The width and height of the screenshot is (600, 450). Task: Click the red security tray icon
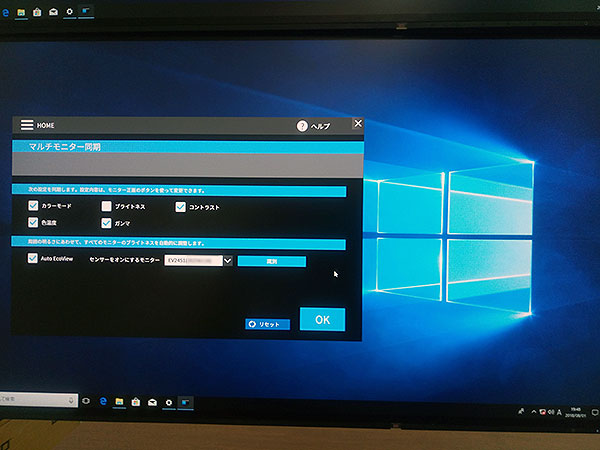542,412
